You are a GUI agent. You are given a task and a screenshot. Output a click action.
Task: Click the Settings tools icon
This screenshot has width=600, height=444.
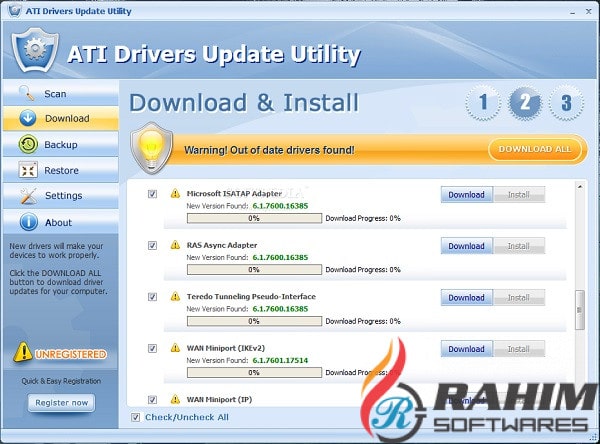tap(28, 196)
